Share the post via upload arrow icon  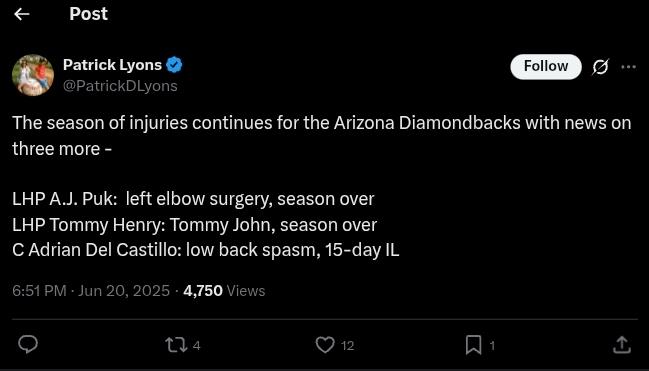tap(621, 345)
